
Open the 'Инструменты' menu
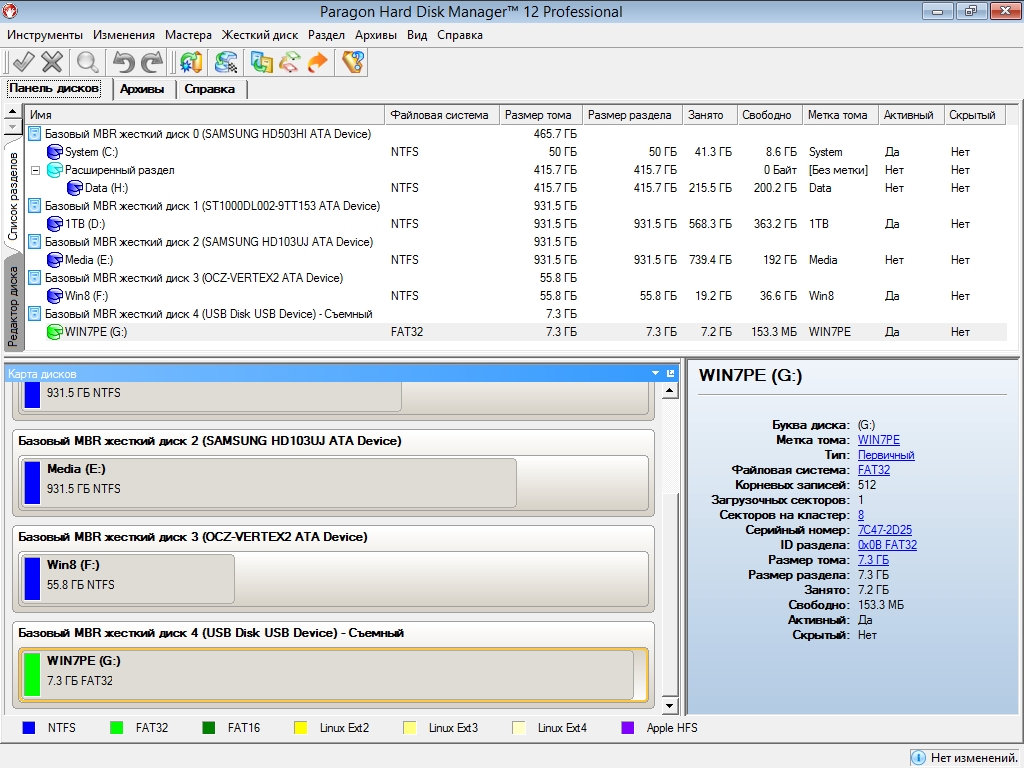click(45, 35)
